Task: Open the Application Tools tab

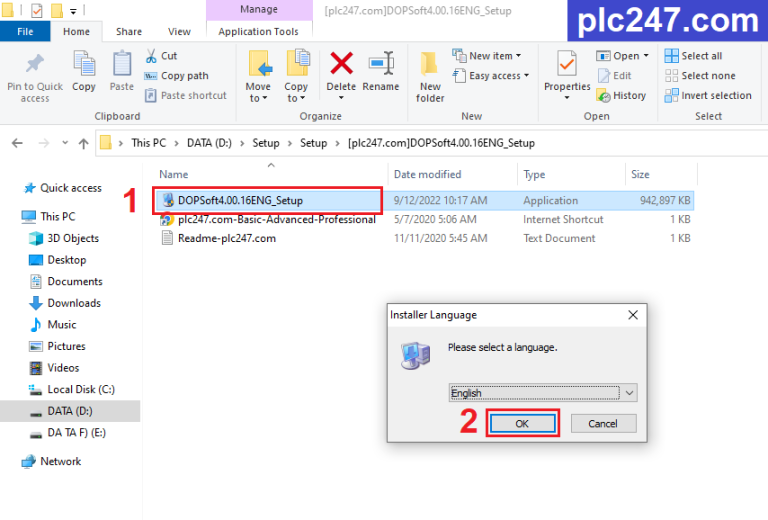Action: (x=259, y=31)
